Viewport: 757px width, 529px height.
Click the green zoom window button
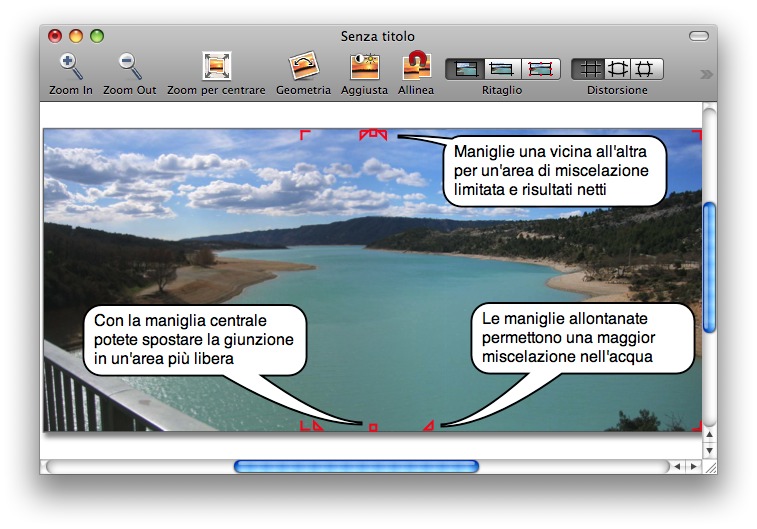pos(97,36)
